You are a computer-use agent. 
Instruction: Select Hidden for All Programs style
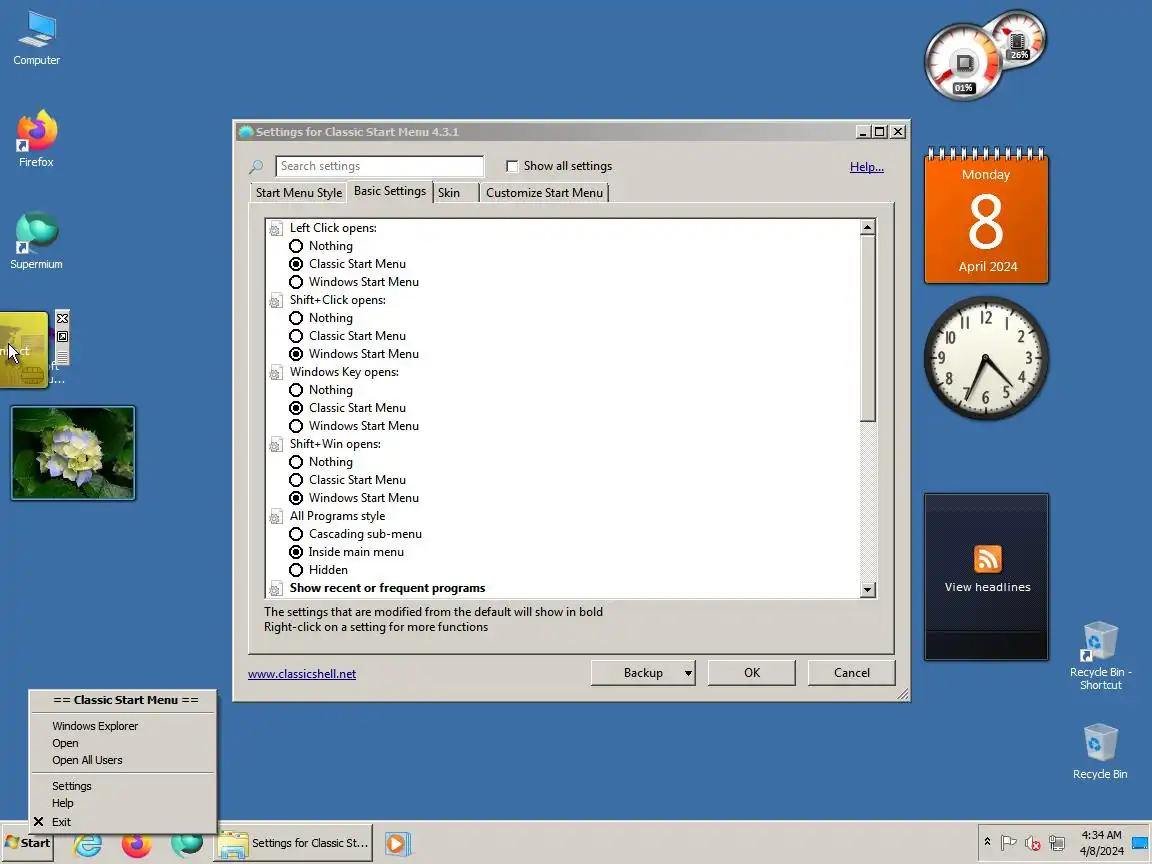296,570
